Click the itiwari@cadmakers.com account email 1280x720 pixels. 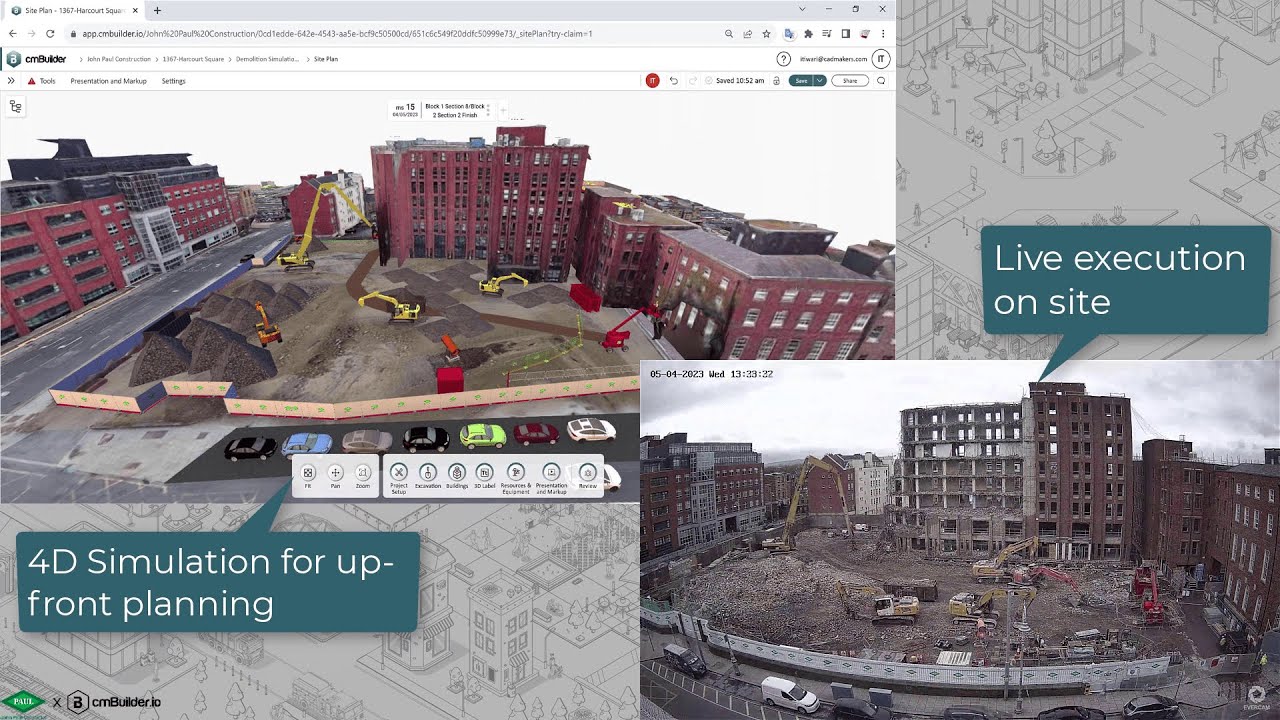click(833, 59)
